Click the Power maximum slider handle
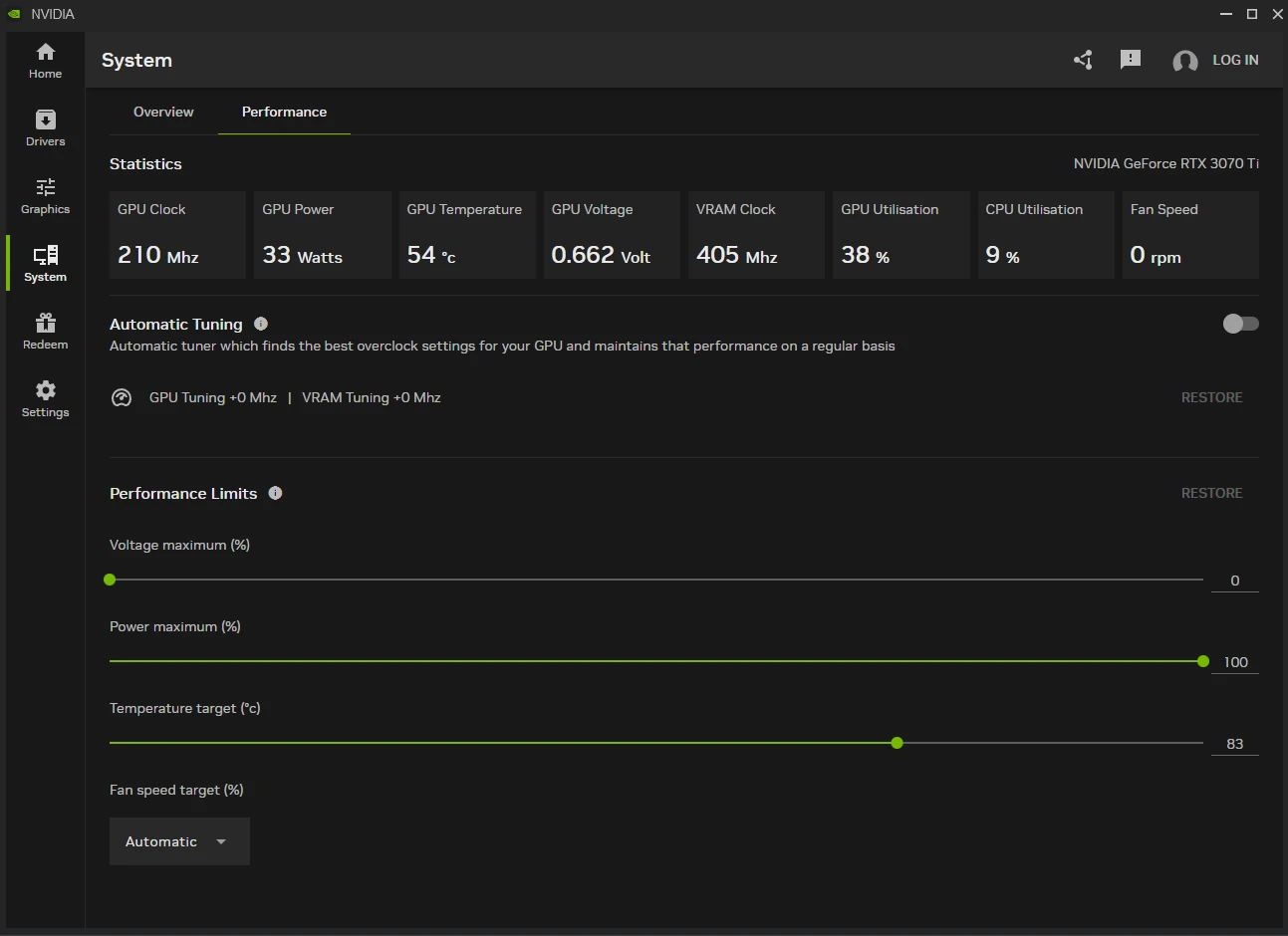The image size is (1288, 936). click(x=1203, y=661)
